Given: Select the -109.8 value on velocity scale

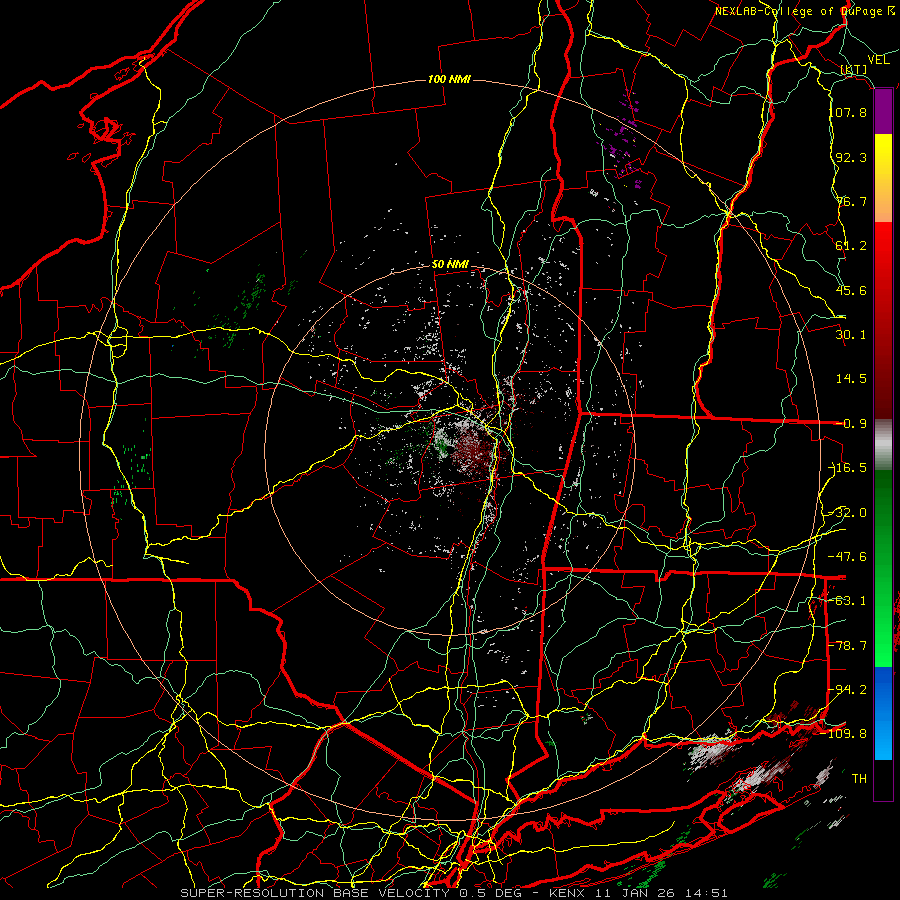Looking at the screenshot, I should tap(844, 734).
